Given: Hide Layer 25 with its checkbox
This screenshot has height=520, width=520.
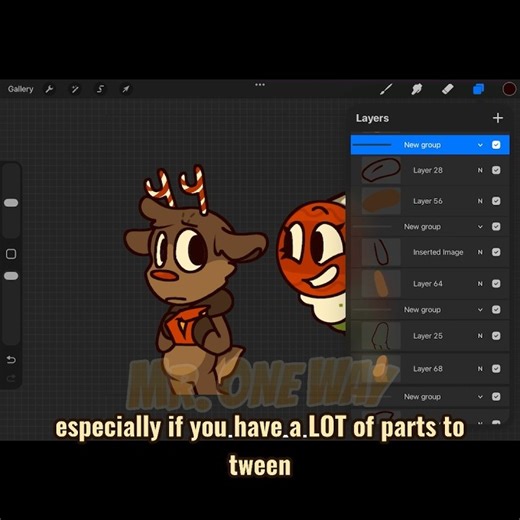Looking at the screenshot, I should pyautogui.click(x=496, y=336).
